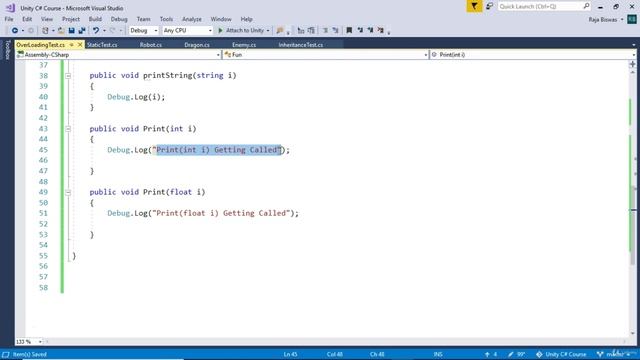Click the Redo toolbar icon
This screenshot has width=640, height=360.
click(113, 31)
